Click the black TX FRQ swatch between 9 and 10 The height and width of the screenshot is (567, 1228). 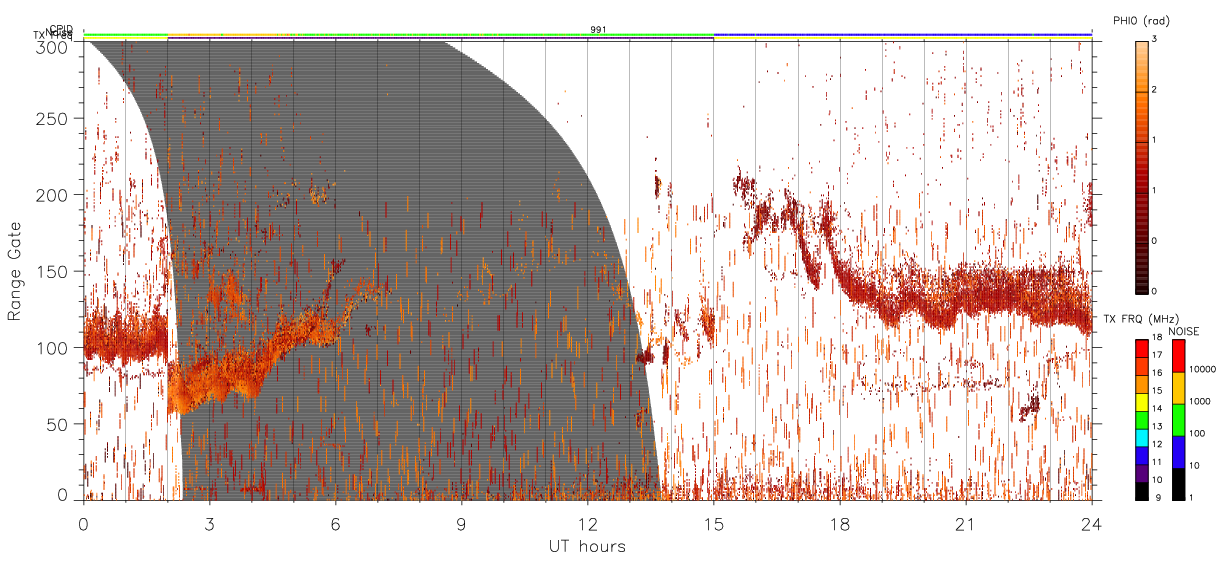(1141, 491)
